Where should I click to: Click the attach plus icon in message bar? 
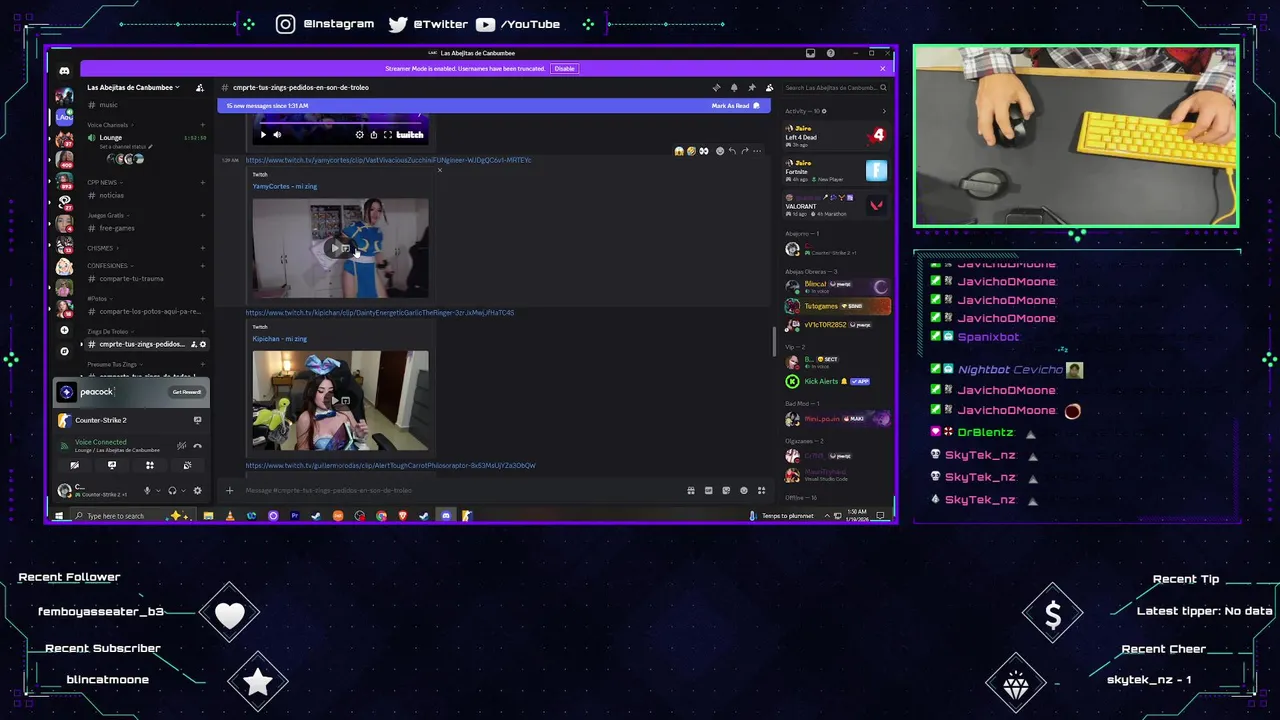(229, 490)
